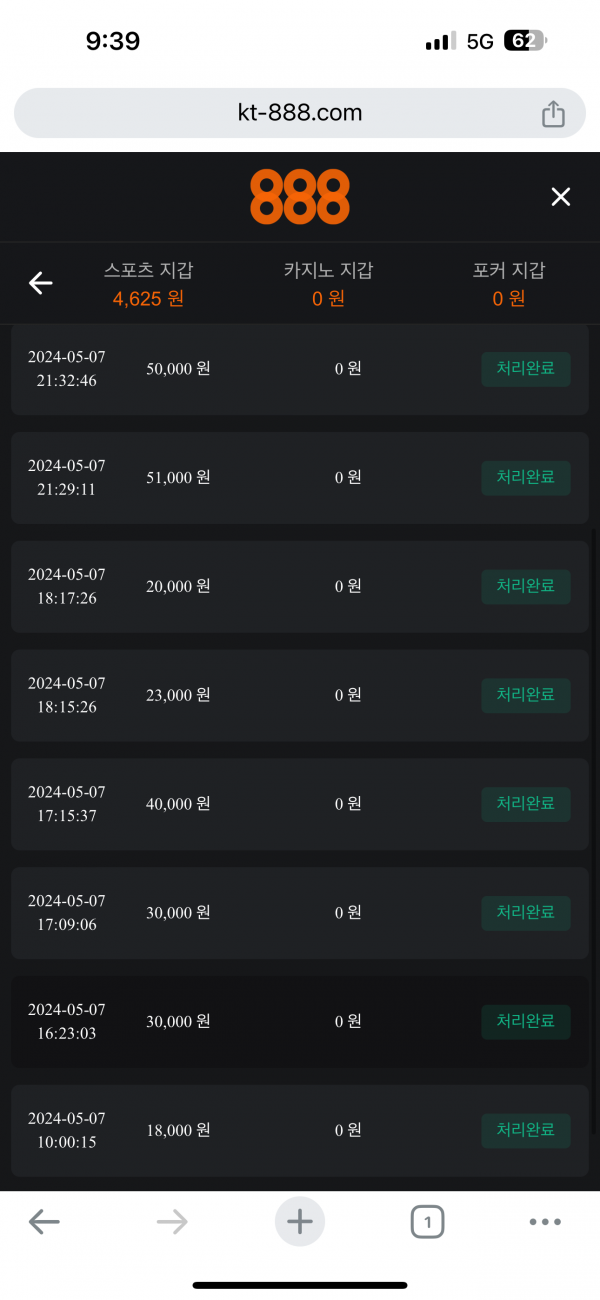
Task: Tap 처리완료 badge on 18:17:26 transaction
Action: [526, 587]
